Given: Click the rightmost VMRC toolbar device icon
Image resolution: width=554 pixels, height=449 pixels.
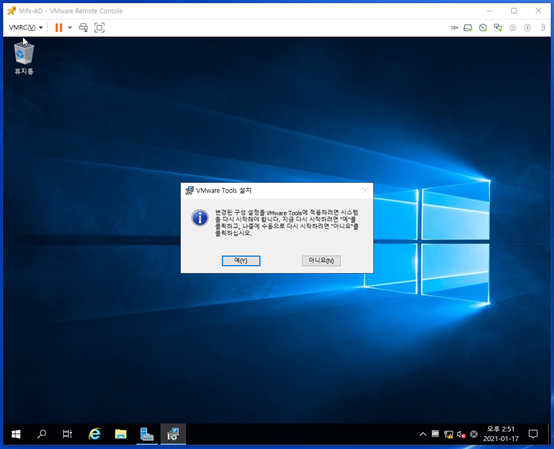Looking at the screenshot, I should (543, 28).
